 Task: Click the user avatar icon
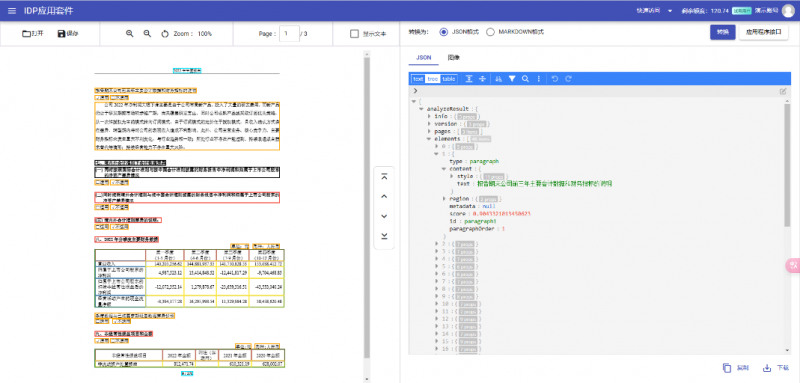788,11
